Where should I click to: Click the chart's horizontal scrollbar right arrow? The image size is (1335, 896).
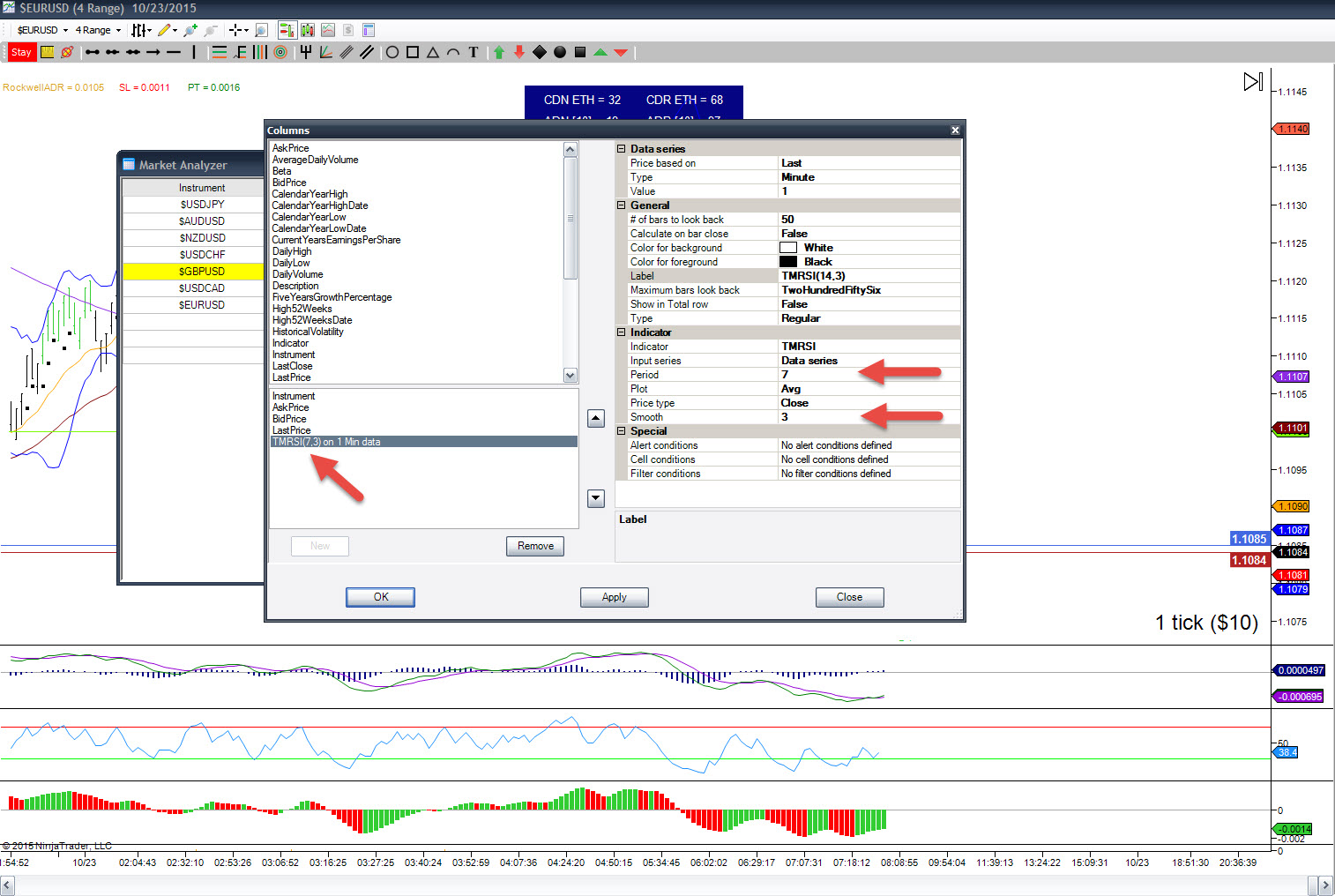(x=1324, y=885)
